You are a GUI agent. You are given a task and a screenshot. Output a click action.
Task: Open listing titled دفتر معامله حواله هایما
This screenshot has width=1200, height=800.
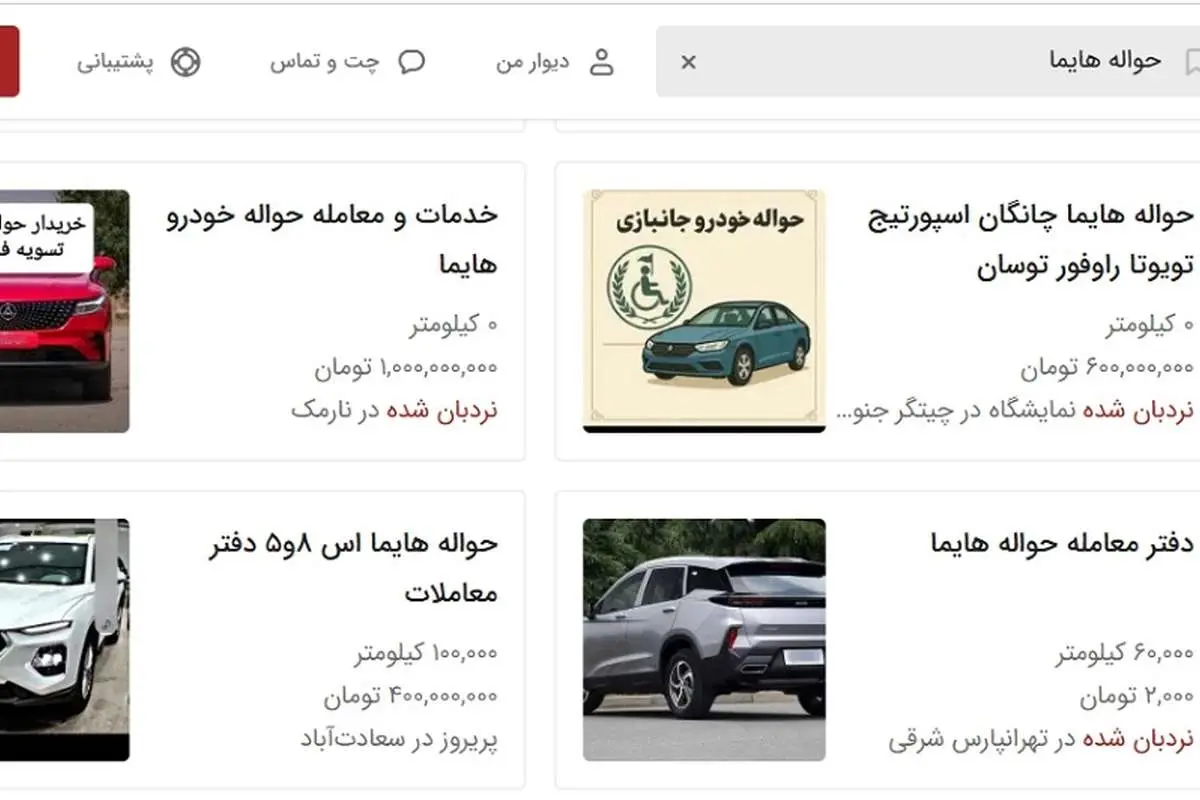click(1062, 543)
